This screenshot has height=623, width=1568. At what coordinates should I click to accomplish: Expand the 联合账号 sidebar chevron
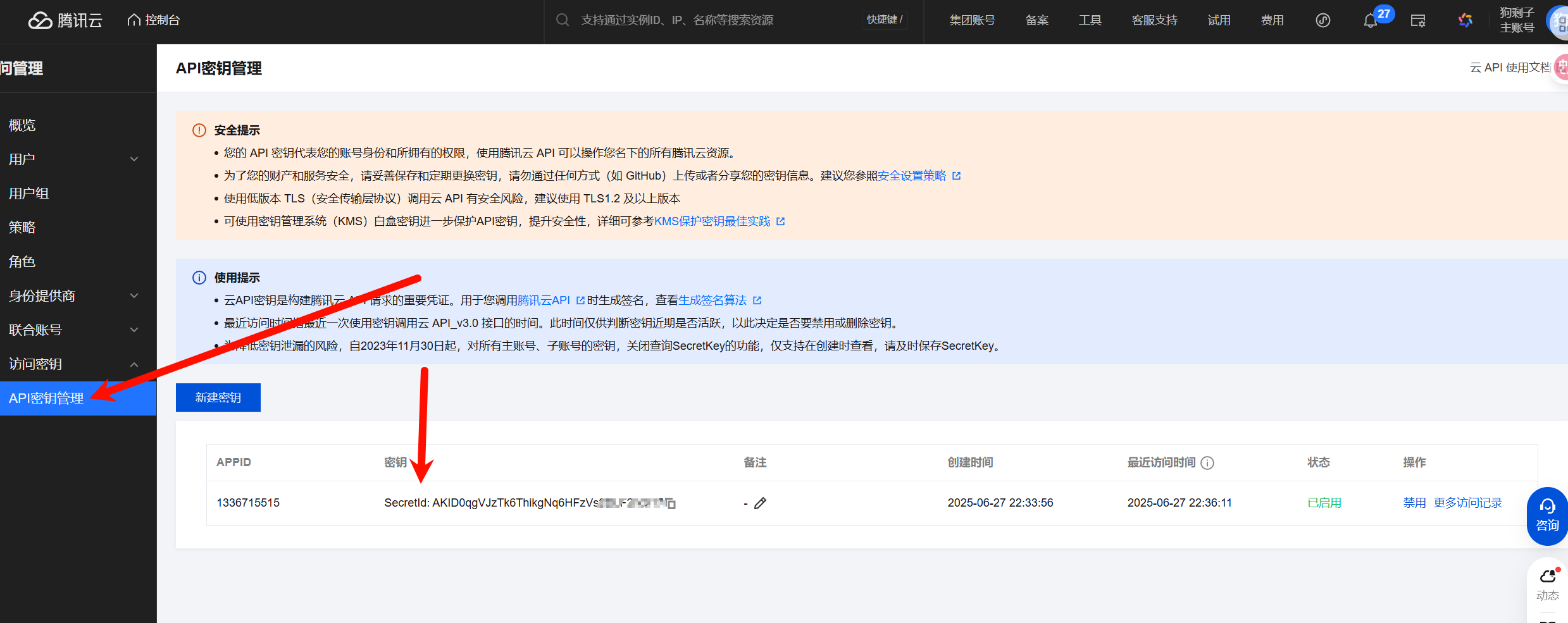click(134, 330)
